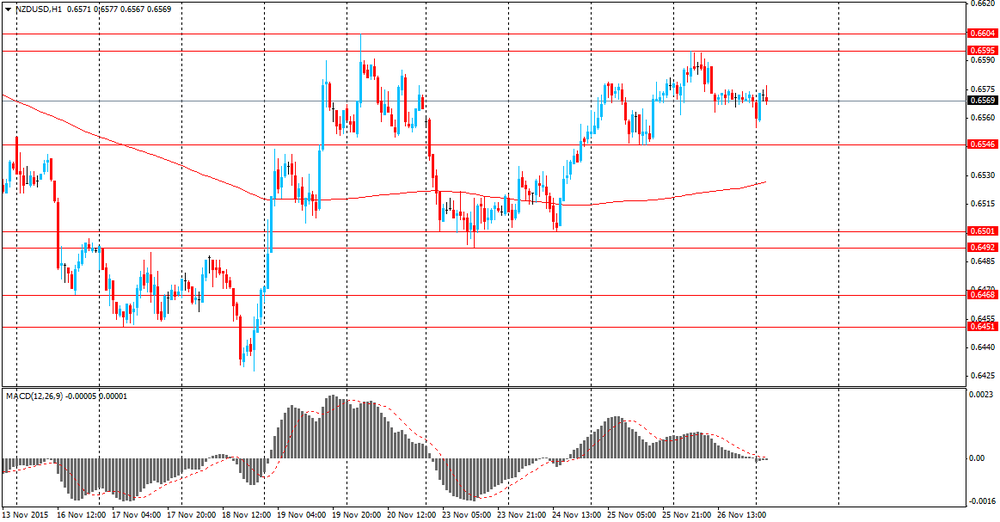Click the 19 Nov 04:00 time marker
Image resolution: width=1000 pixels, height=522 pixels.
[302, 514]
